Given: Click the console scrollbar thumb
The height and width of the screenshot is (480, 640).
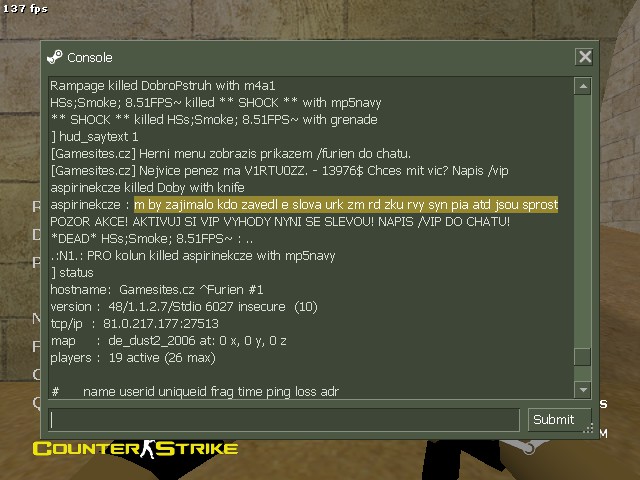Looking at the screenshot, I should click(x=582, y=357).
